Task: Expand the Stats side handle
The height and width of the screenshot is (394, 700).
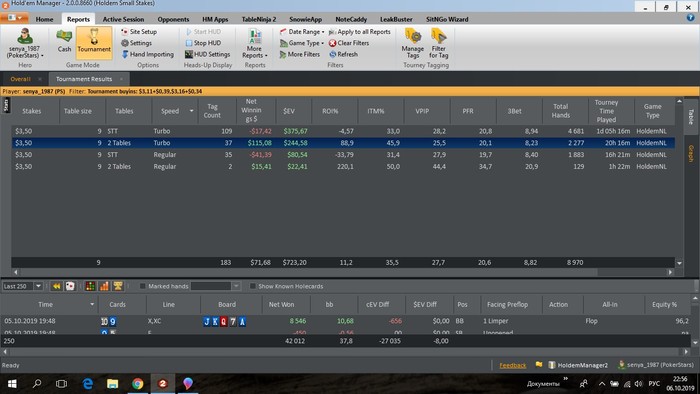Action: [x=6, y=106]
